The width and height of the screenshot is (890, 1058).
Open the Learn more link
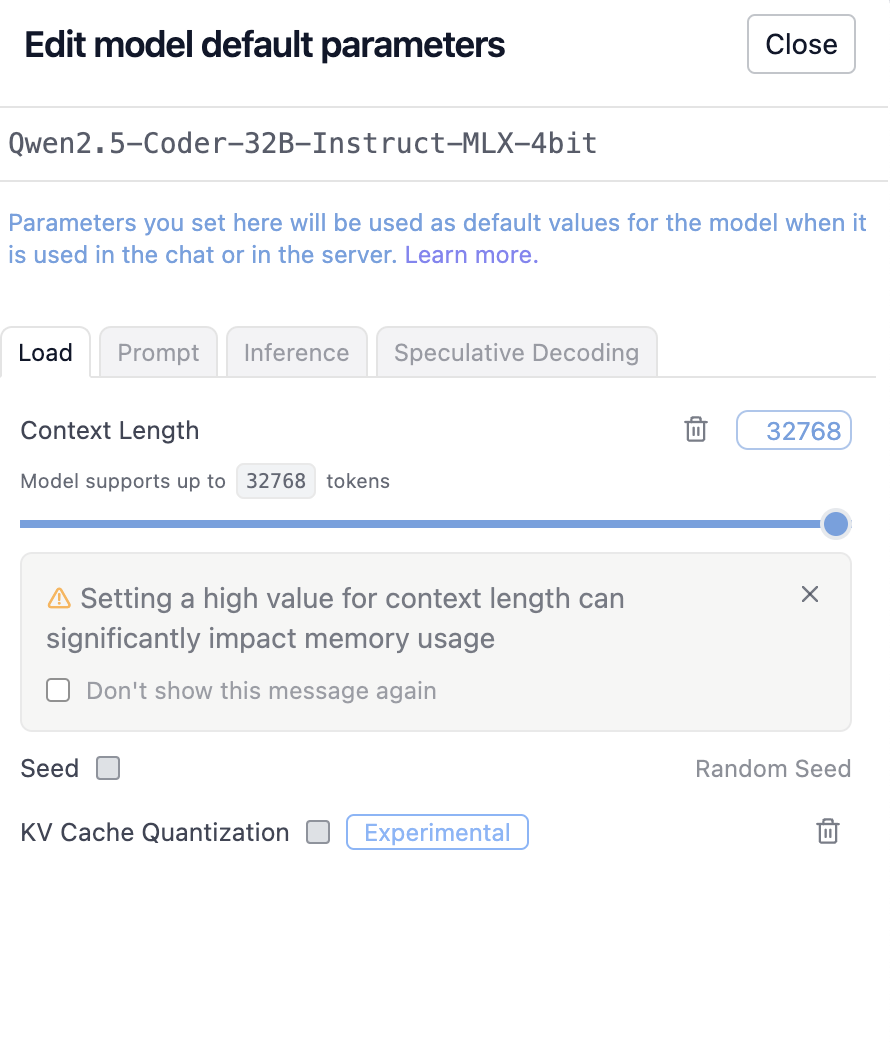click(x=471, y=255)
